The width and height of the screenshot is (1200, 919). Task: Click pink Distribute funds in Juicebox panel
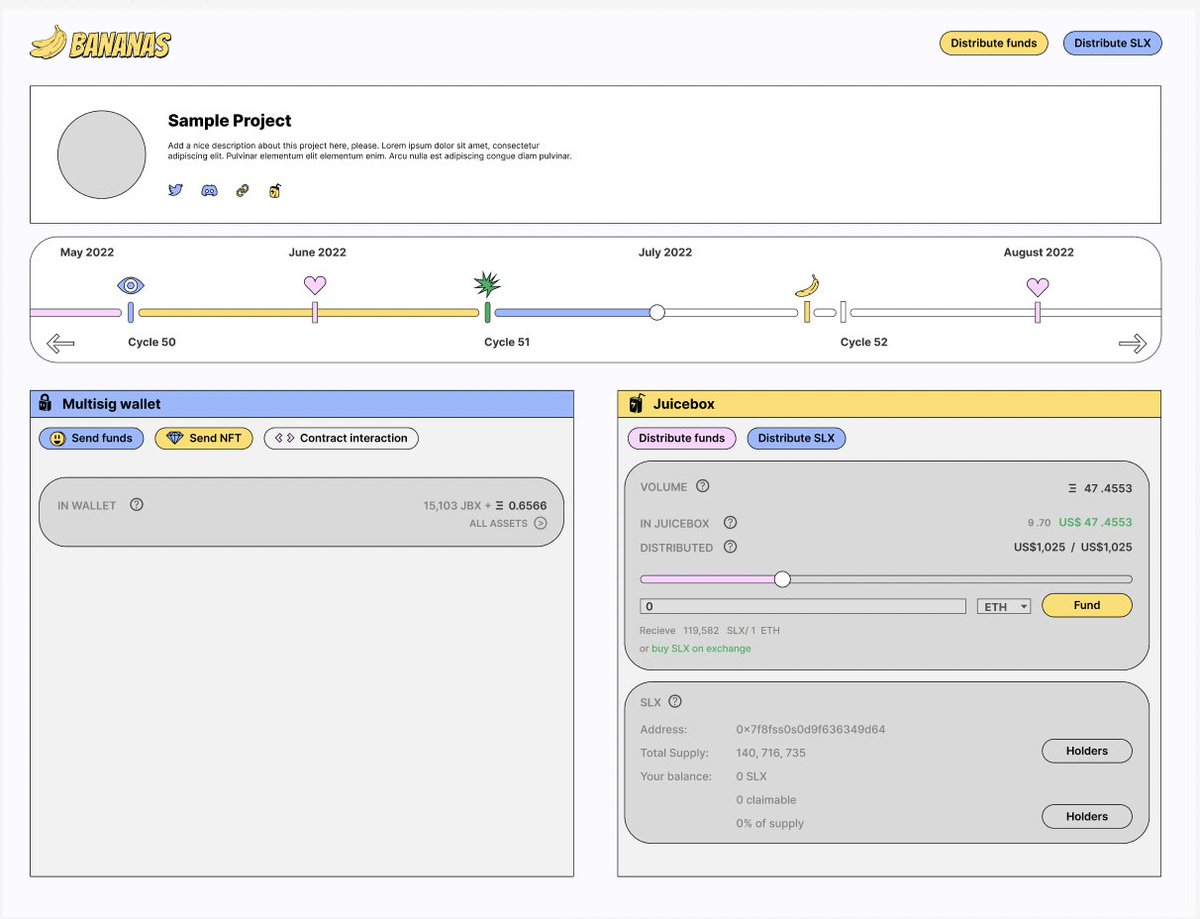coord(682,438)
